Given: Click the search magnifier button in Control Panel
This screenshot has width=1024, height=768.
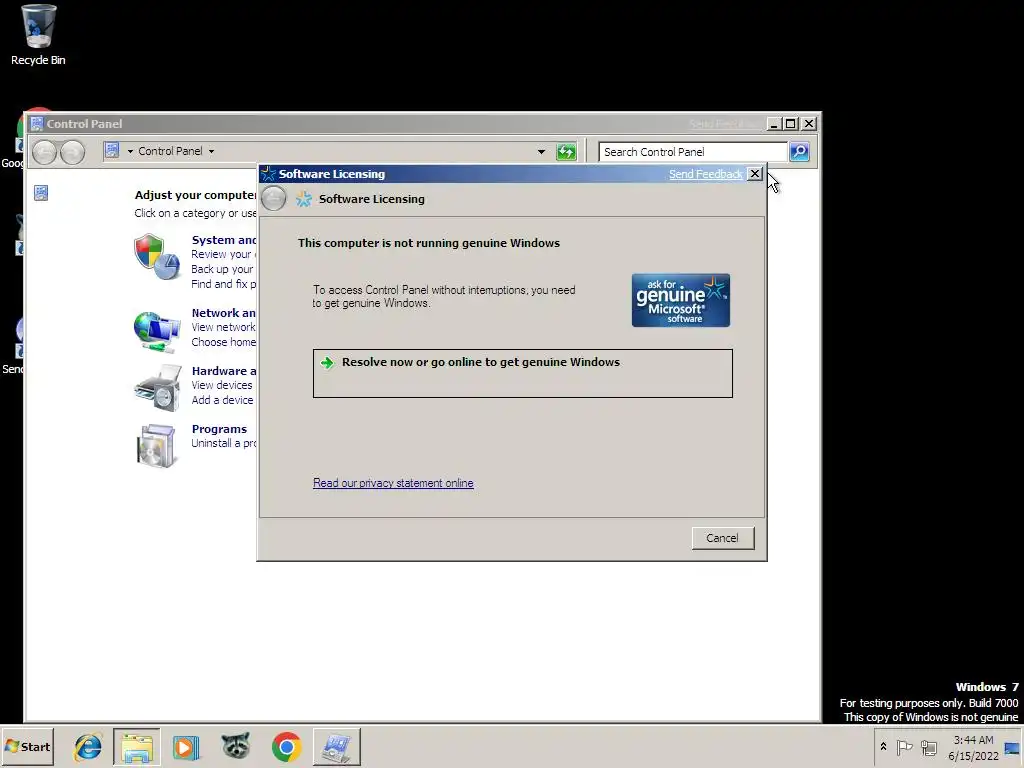Looking at the screenshot, I should click(799, 152).
